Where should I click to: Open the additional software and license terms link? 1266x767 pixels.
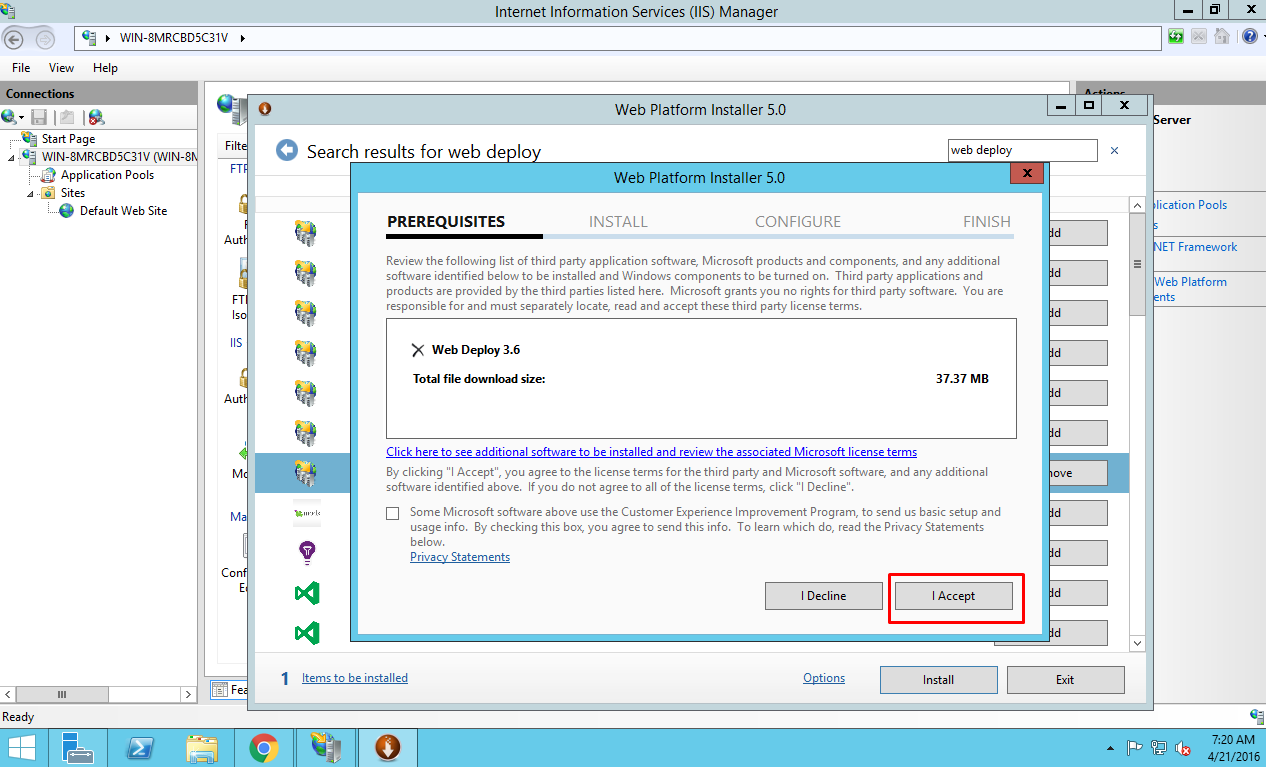point(652,452)
